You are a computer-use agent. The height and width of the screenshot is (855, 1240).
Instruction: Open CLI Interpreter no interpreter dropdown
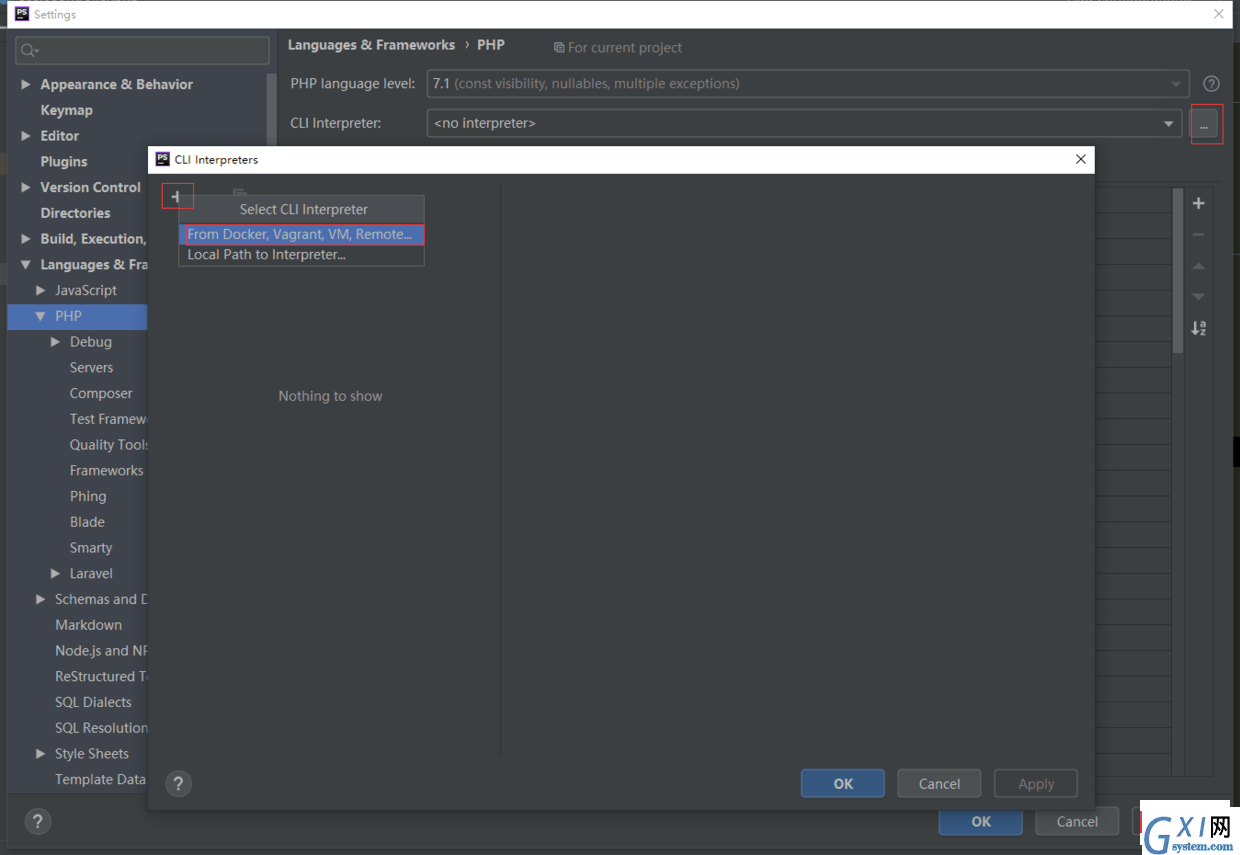point(804,124)
